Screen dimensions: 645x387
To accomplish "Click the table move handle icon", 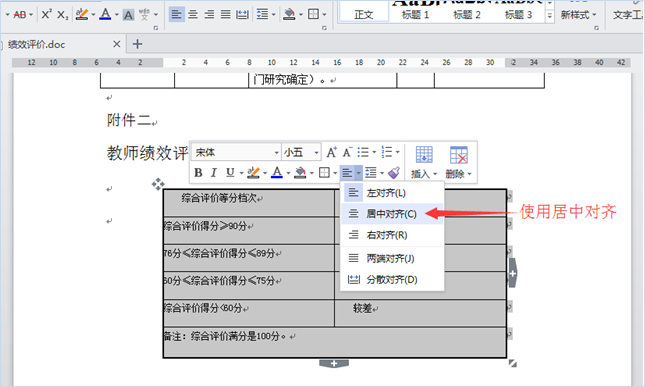I will click(158, 184).
